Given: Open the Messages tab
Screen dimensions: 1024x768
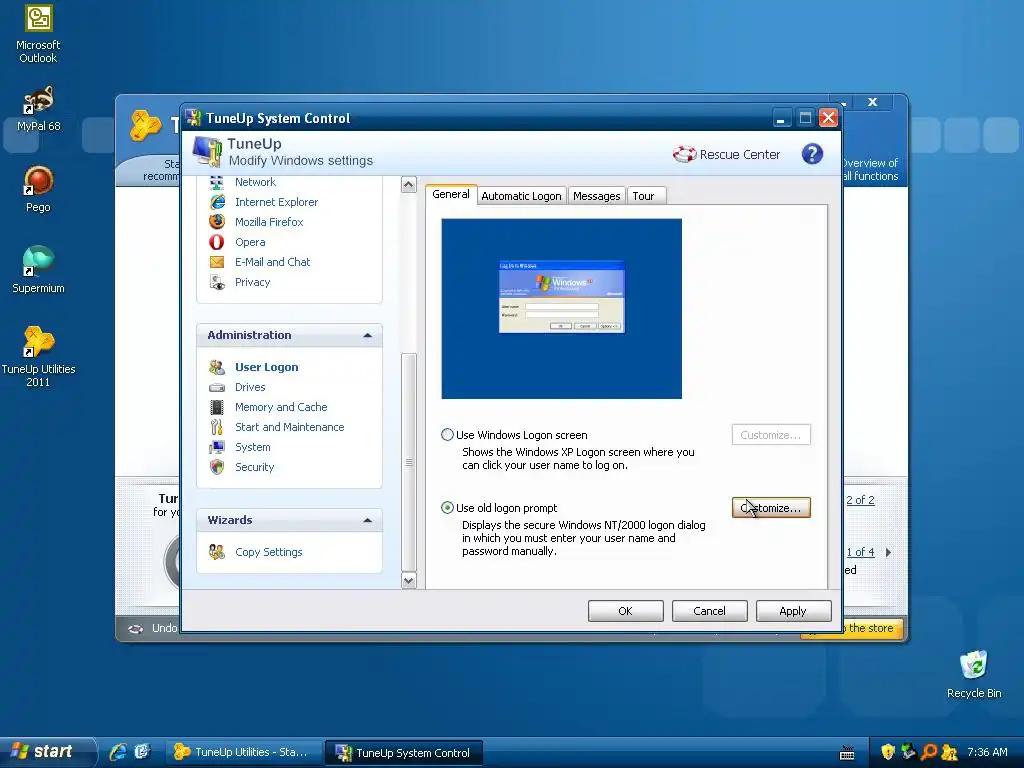Looking at the screenshot, I should 596,196.
